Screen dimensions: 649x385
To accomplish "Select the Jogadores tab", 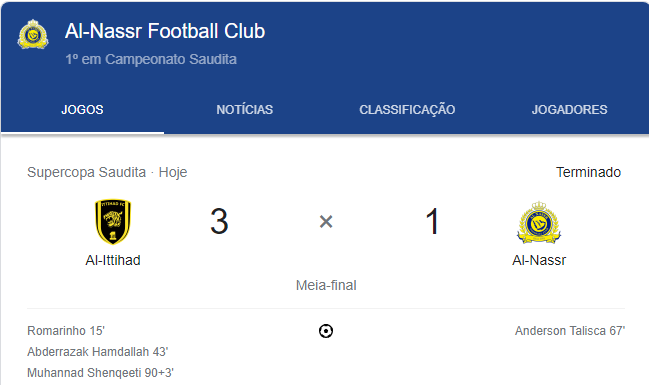I will click(569, 110).
